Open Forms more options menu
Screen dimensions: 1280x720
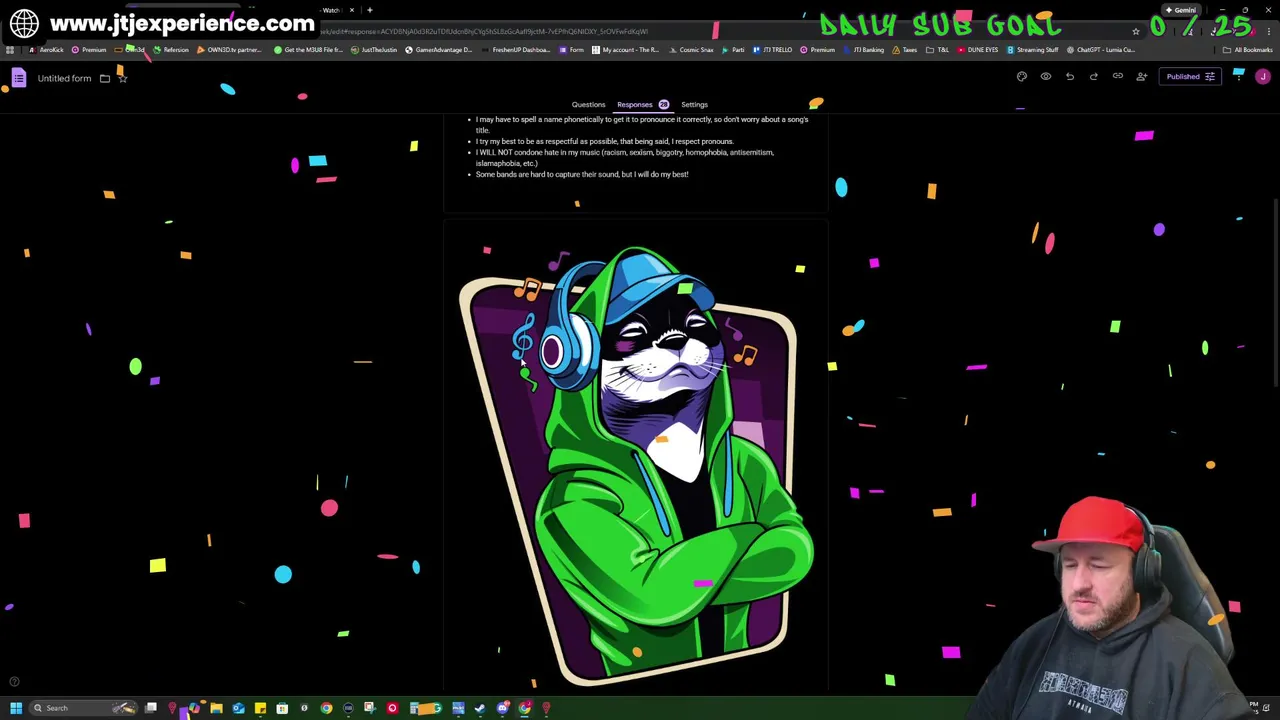(1239, 76)
